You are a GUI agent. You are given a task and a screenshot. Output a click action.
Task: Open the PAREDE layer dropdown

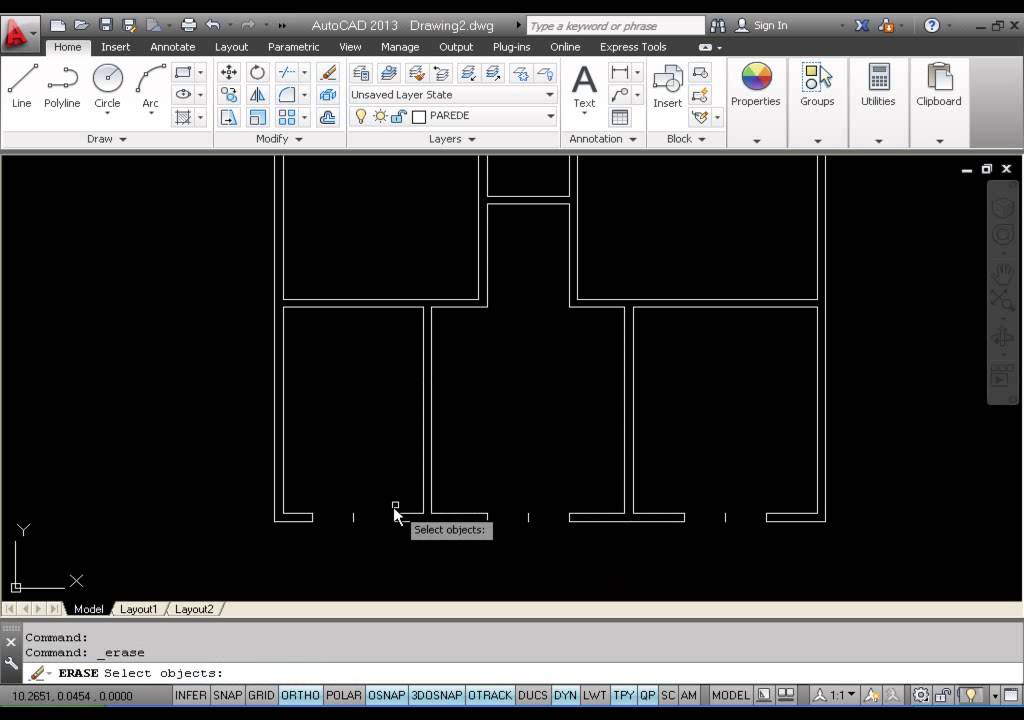tap(551, 116)
